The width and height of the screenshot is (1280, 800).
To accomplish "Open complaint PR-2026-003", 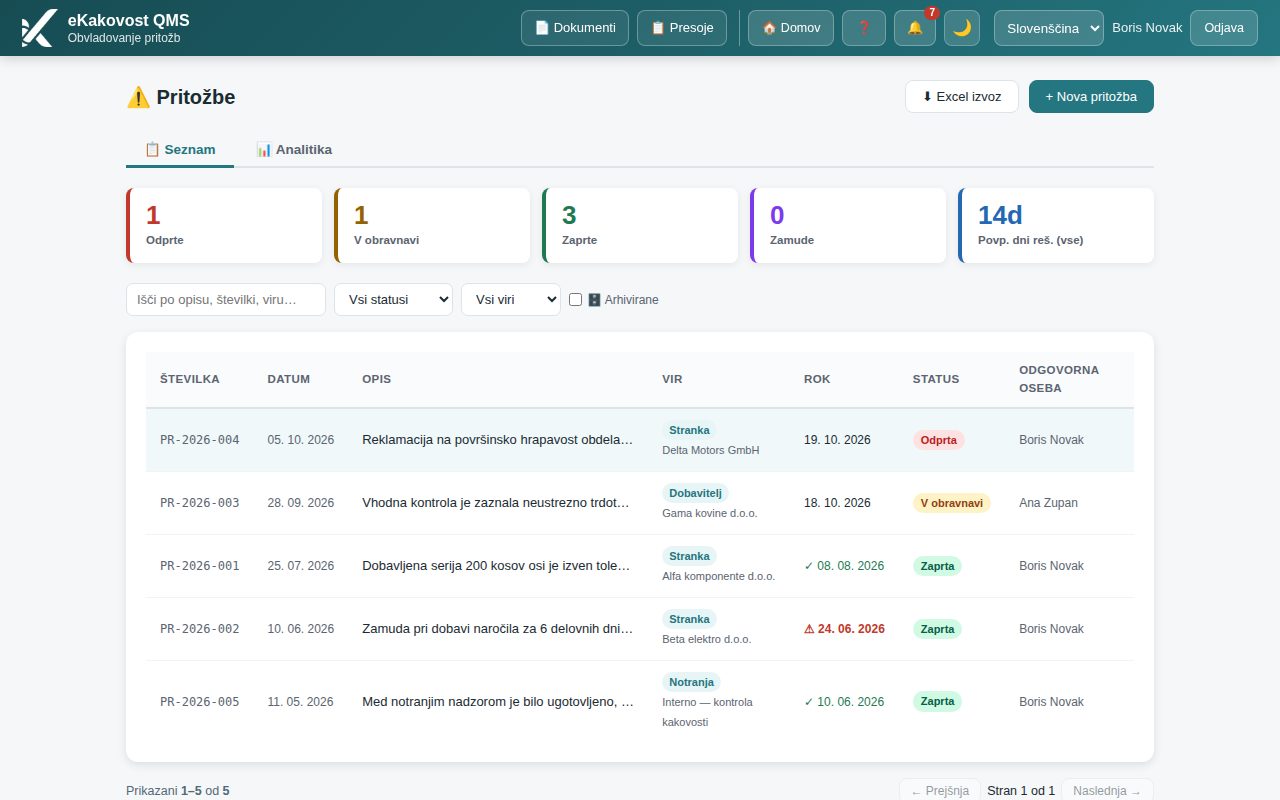I will pyautogui.click(x=640, y=503).
